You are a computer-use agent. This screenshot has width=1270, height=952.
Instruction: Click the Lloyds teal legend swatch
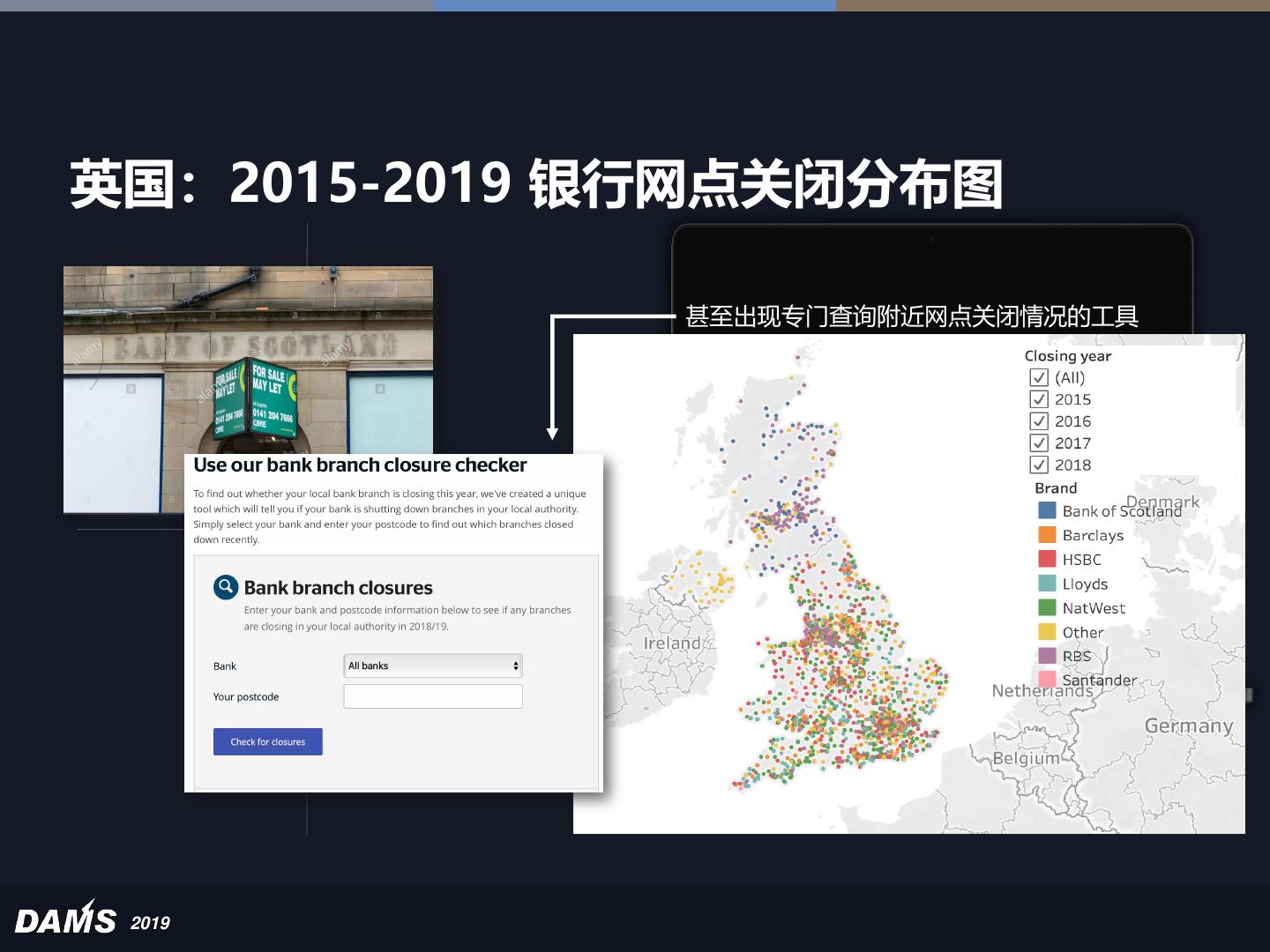click(1047, 583)
